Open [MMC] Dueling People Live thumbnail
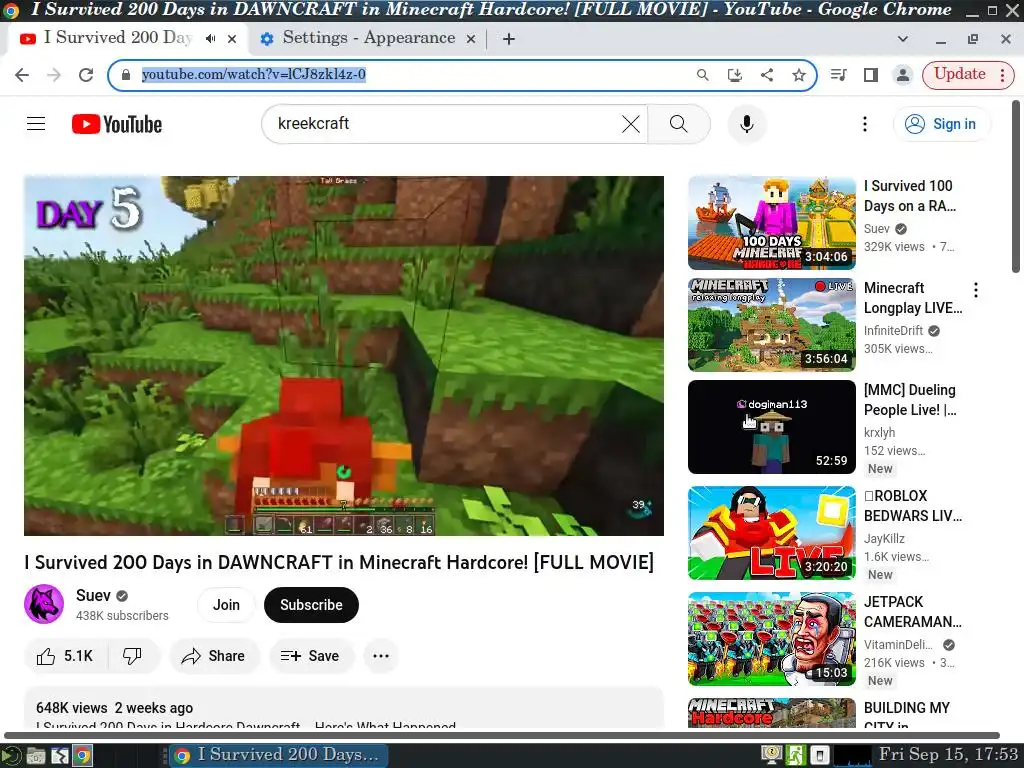This screenshot has height=768, width=1024. (771, 426)
